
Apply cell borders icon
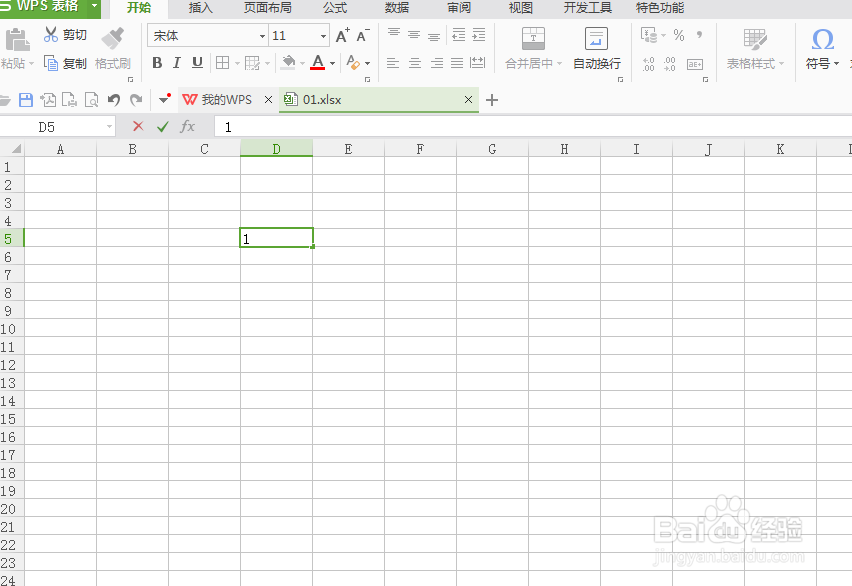click(222, 63)
